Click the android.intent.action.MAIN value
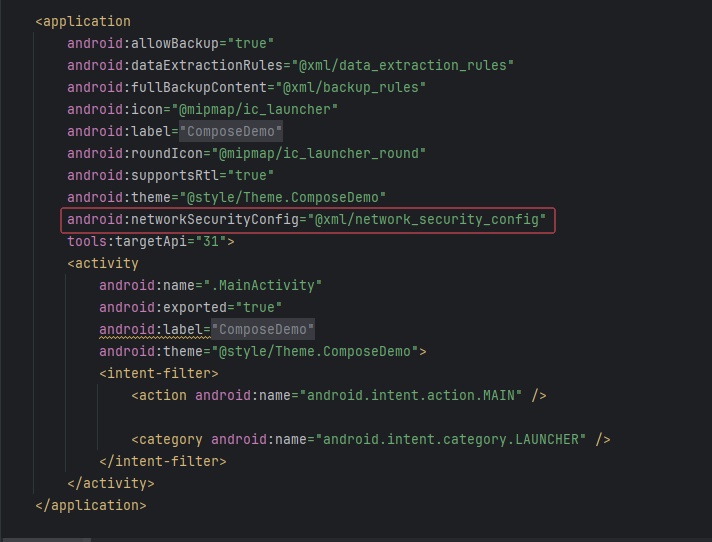 (x=411, y=396)
